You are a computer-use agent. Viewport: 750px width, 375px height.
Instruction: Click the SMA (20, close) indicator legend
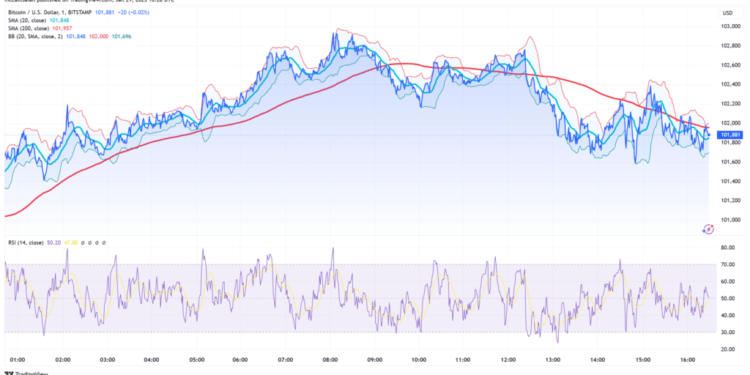pos(27,20)
